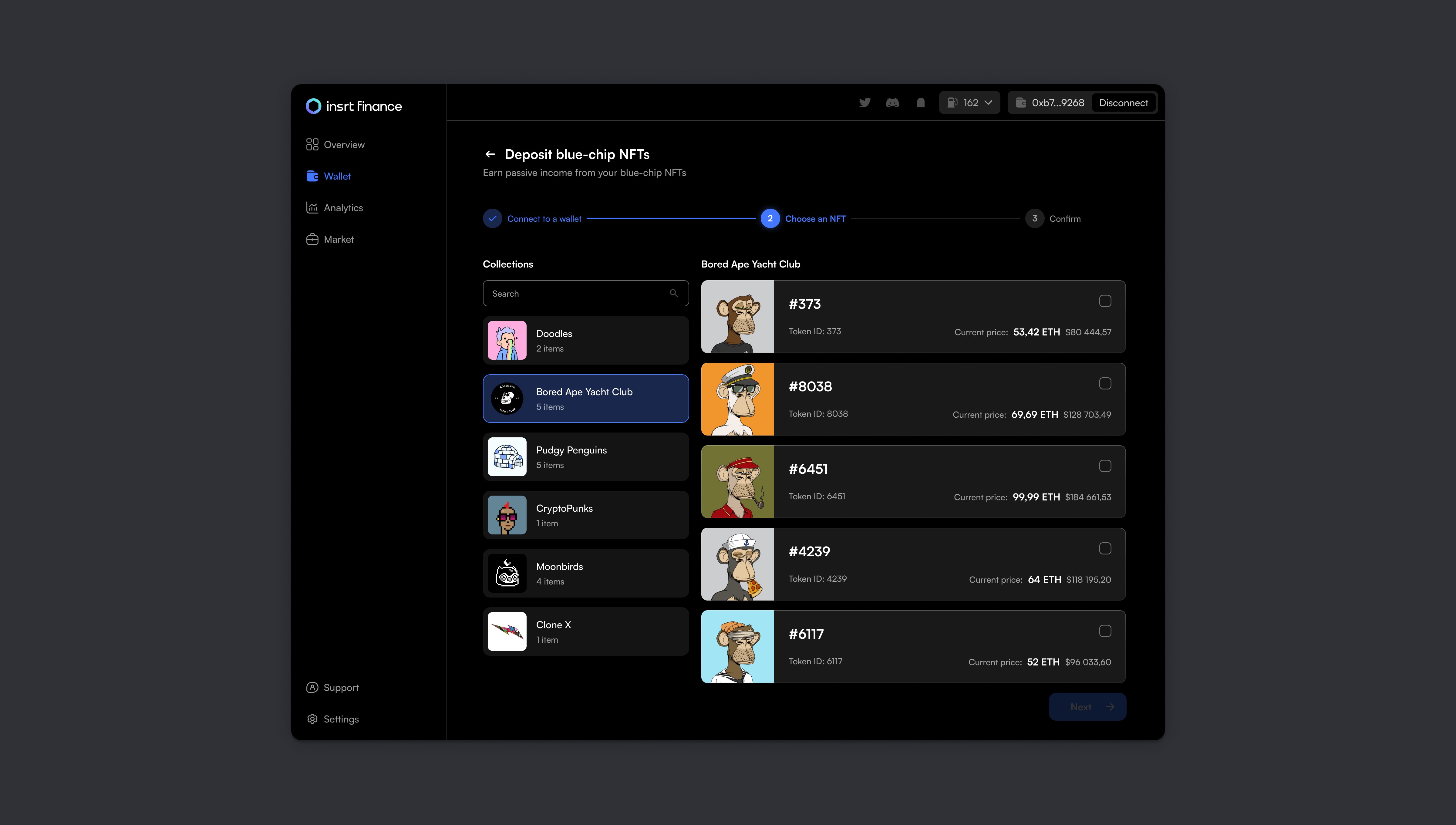Click the Disconnect button
This screenshot has height=825, width=1456.
[x=1124, y=103]
